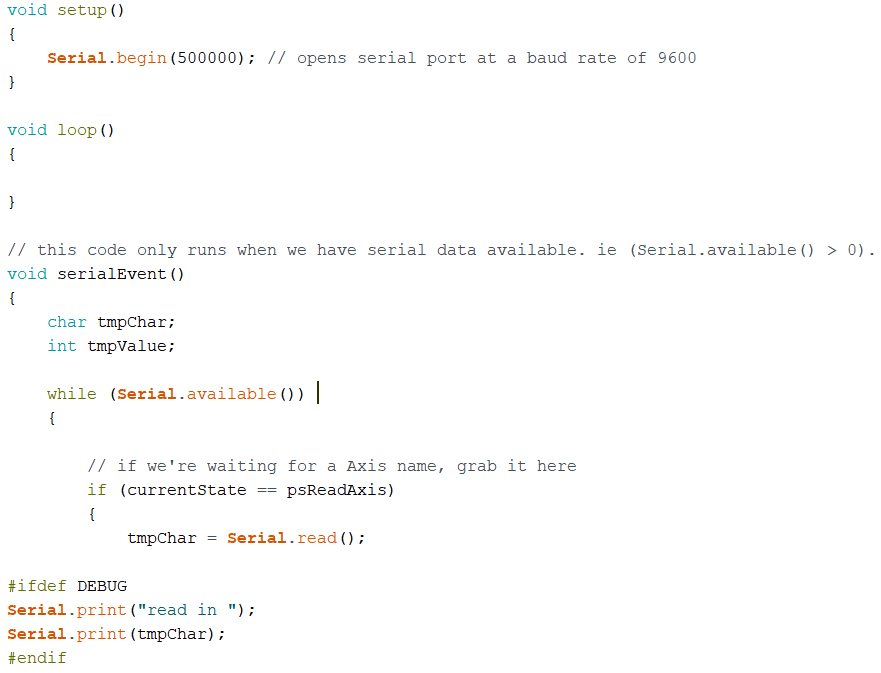Click the '#ifdef DEBUG' directive

pos(67,586)
